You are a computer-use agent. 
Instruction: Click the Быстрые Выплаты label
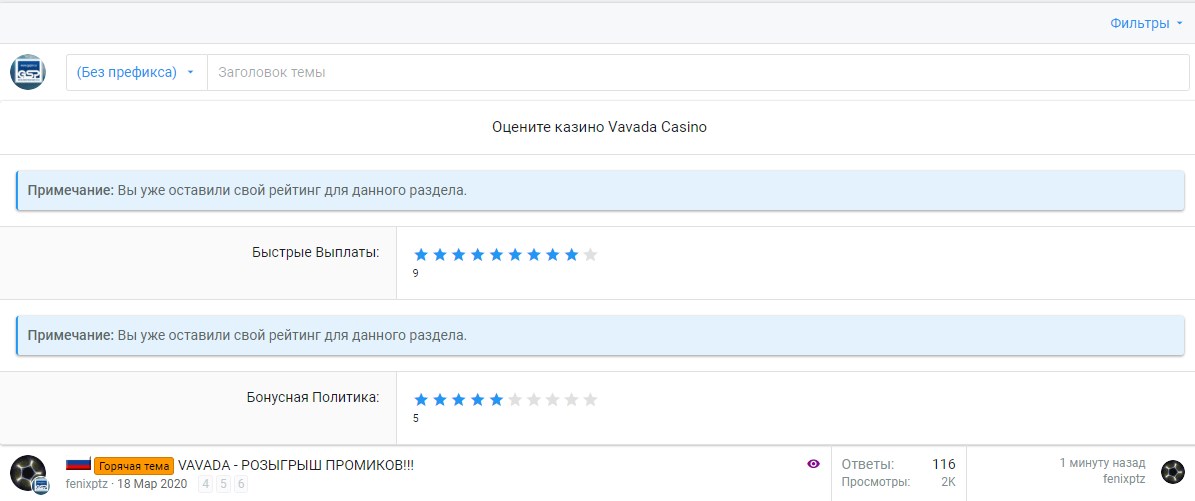316,252
